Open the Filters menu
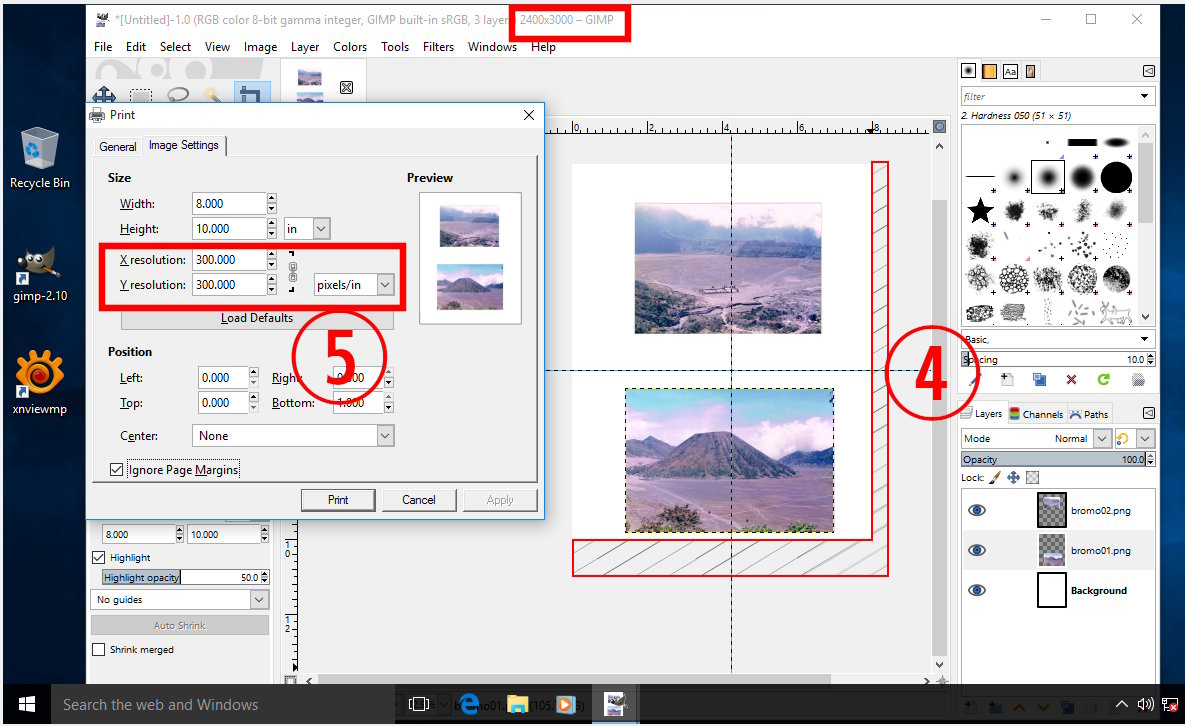This screenshot has width=1185, height=726. (x=438, y=47)
